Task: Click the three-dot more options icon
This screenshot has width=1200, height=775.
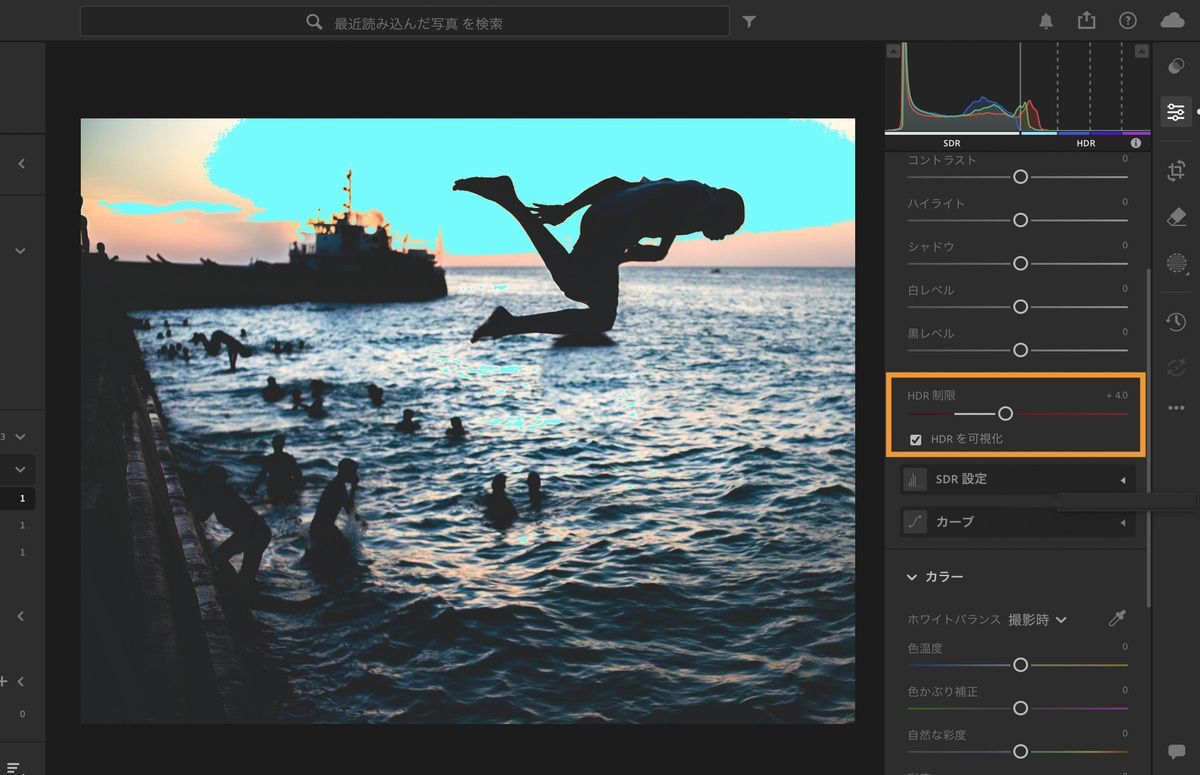Action: tap(1175, 406)
